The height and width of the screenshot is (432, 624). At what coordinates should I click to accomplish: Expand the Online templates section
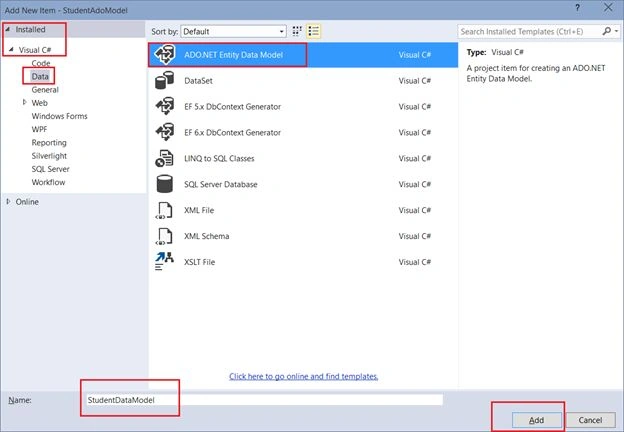[8, 202]
